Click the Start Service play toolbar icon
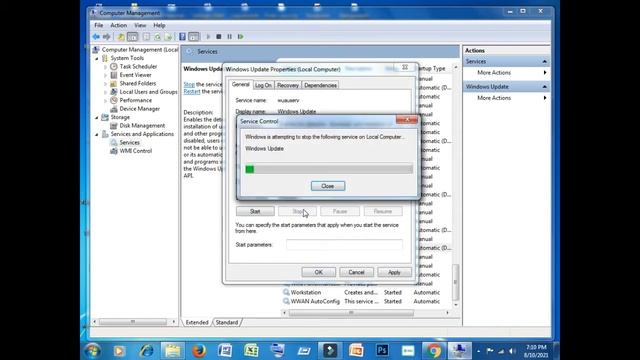Viewport: 640px width, 360px height. (209, 37)
